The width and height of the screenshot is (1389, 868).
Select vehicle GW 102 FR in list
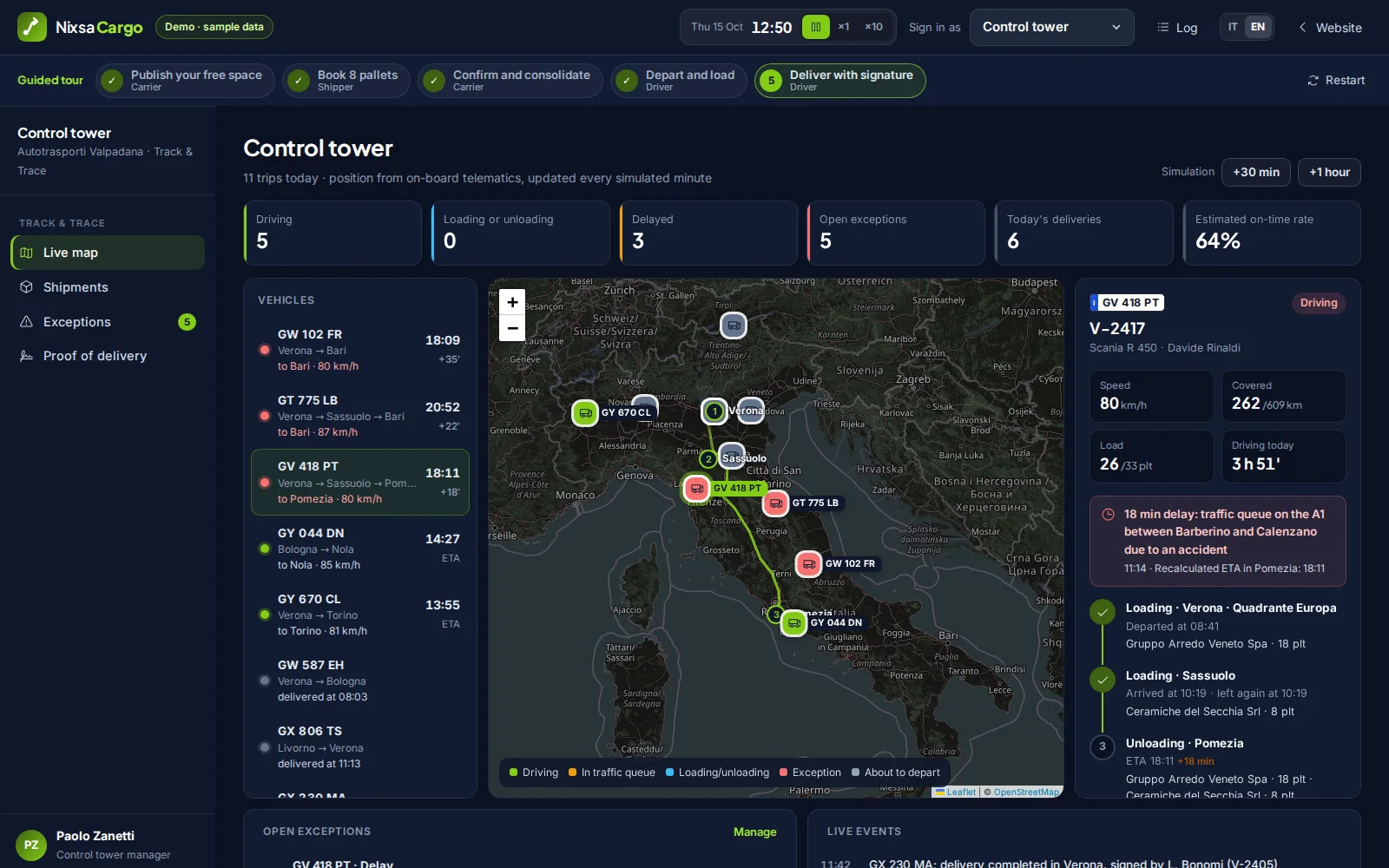tap(360, 350)
